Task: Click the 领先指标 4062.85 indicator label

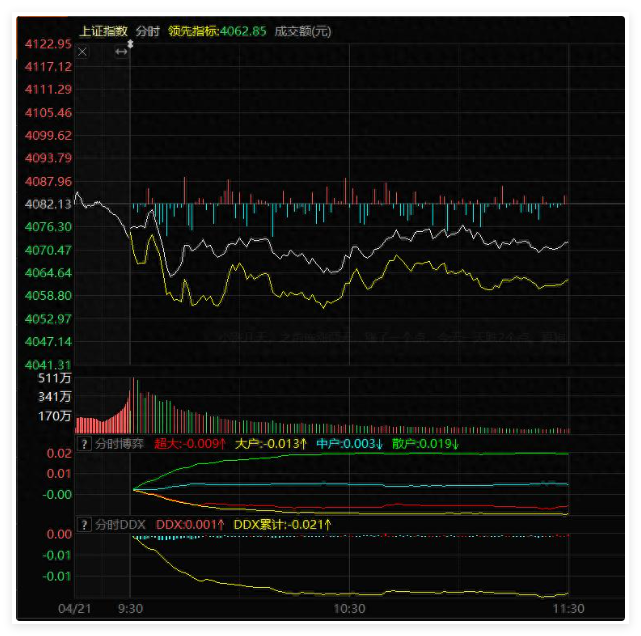Action: [x=217, y=31]
